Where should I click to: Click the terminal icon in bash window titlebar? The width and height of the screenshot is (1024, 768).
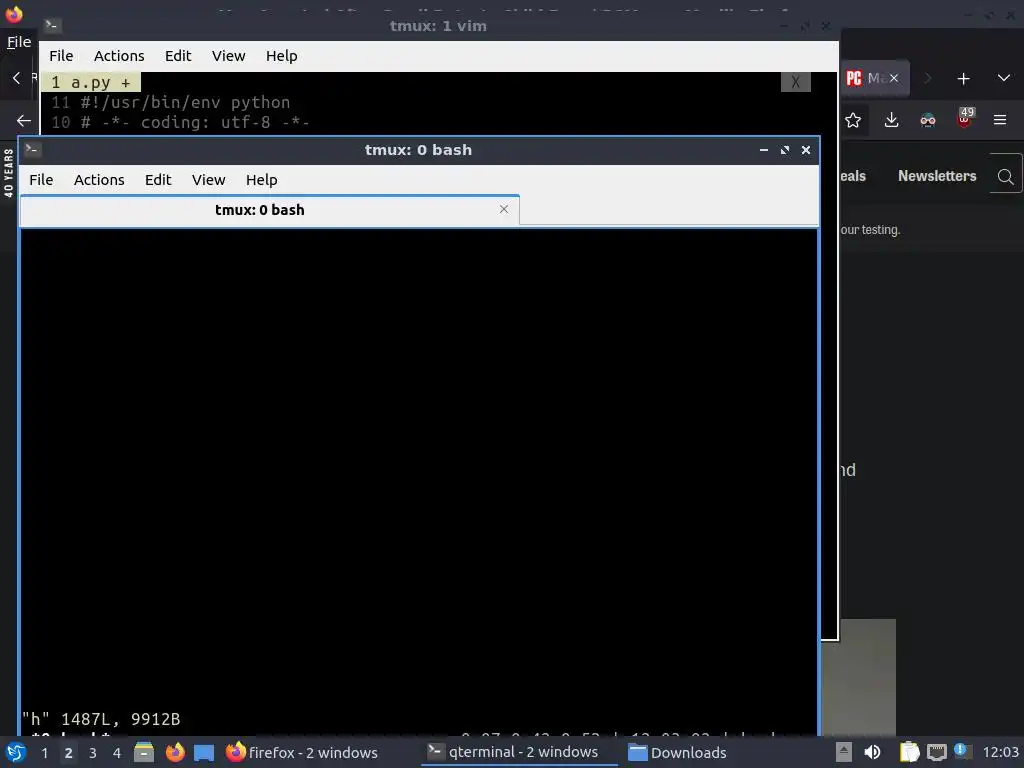(x=32, y=150)
